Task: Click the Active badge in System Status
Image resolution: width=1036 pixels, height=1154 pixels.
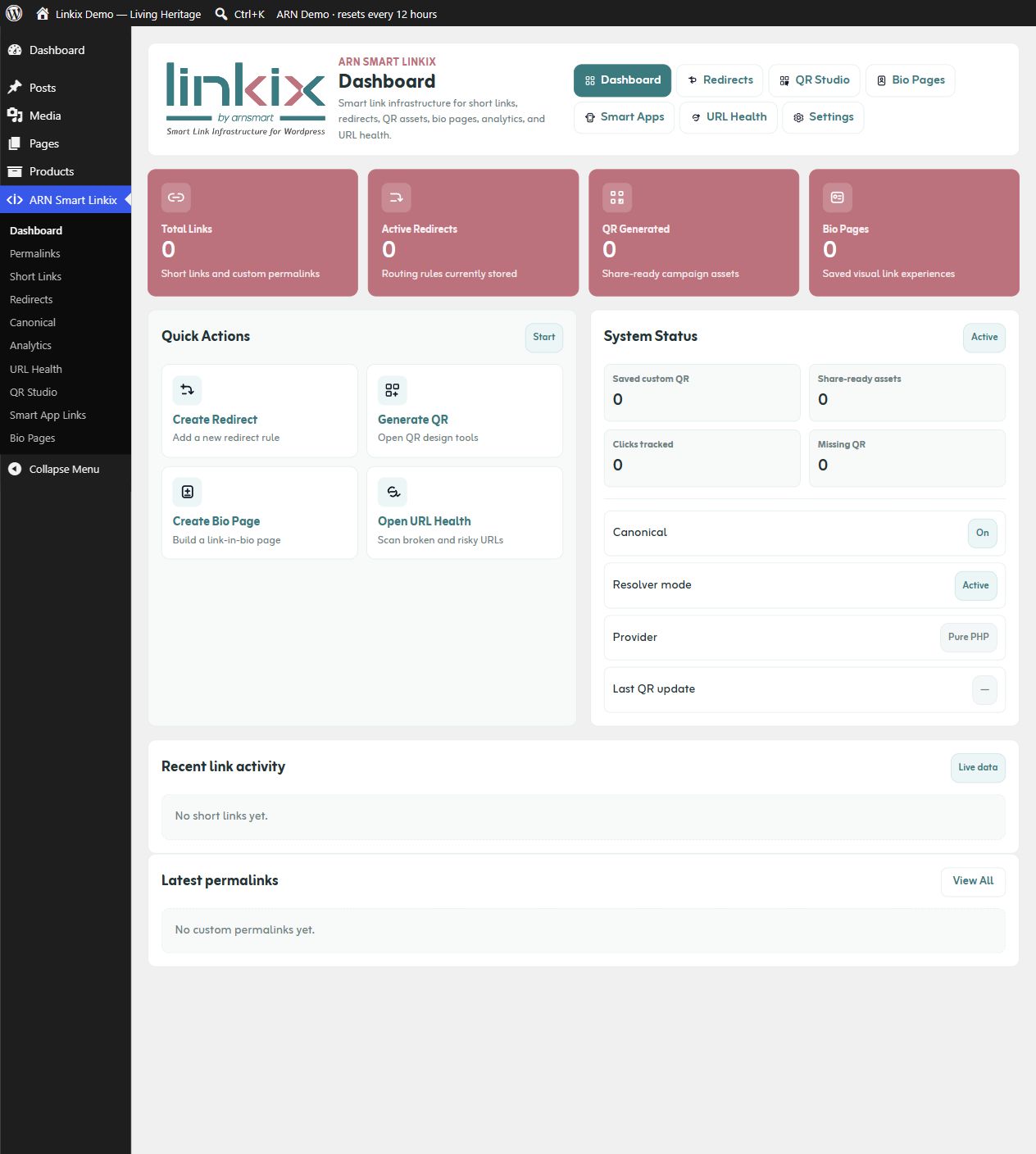Action: [984, 337]
